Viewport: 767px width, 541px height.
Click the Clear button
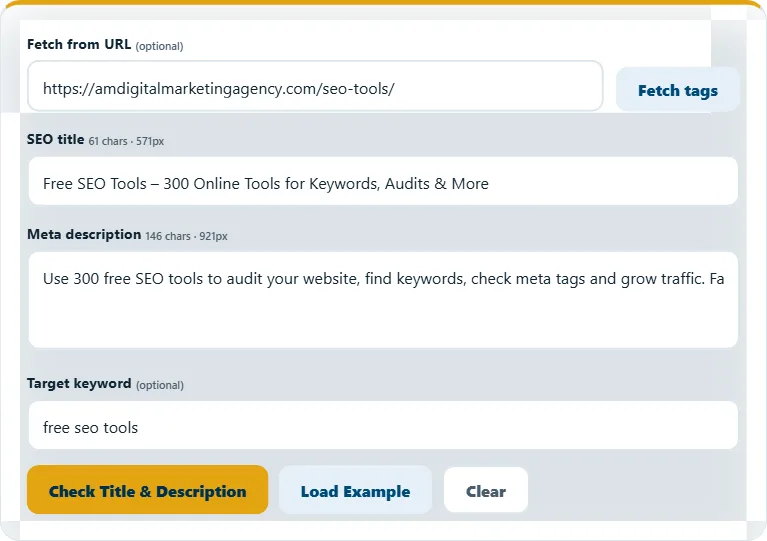486,490
